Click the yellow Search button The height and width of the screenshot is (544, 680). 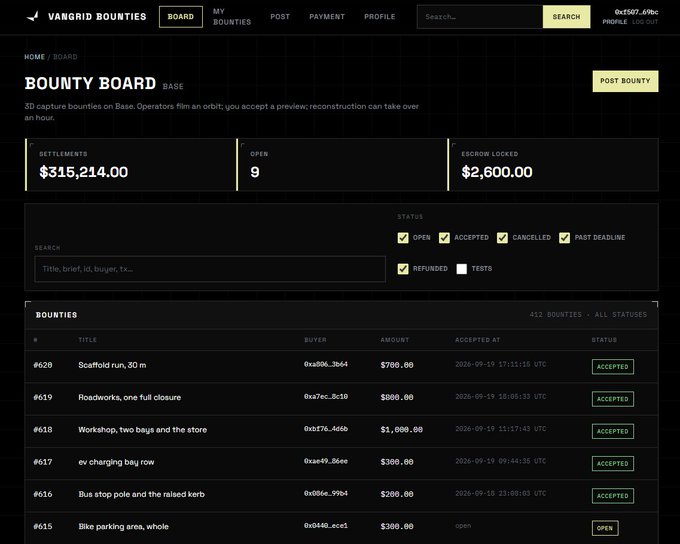566,17
